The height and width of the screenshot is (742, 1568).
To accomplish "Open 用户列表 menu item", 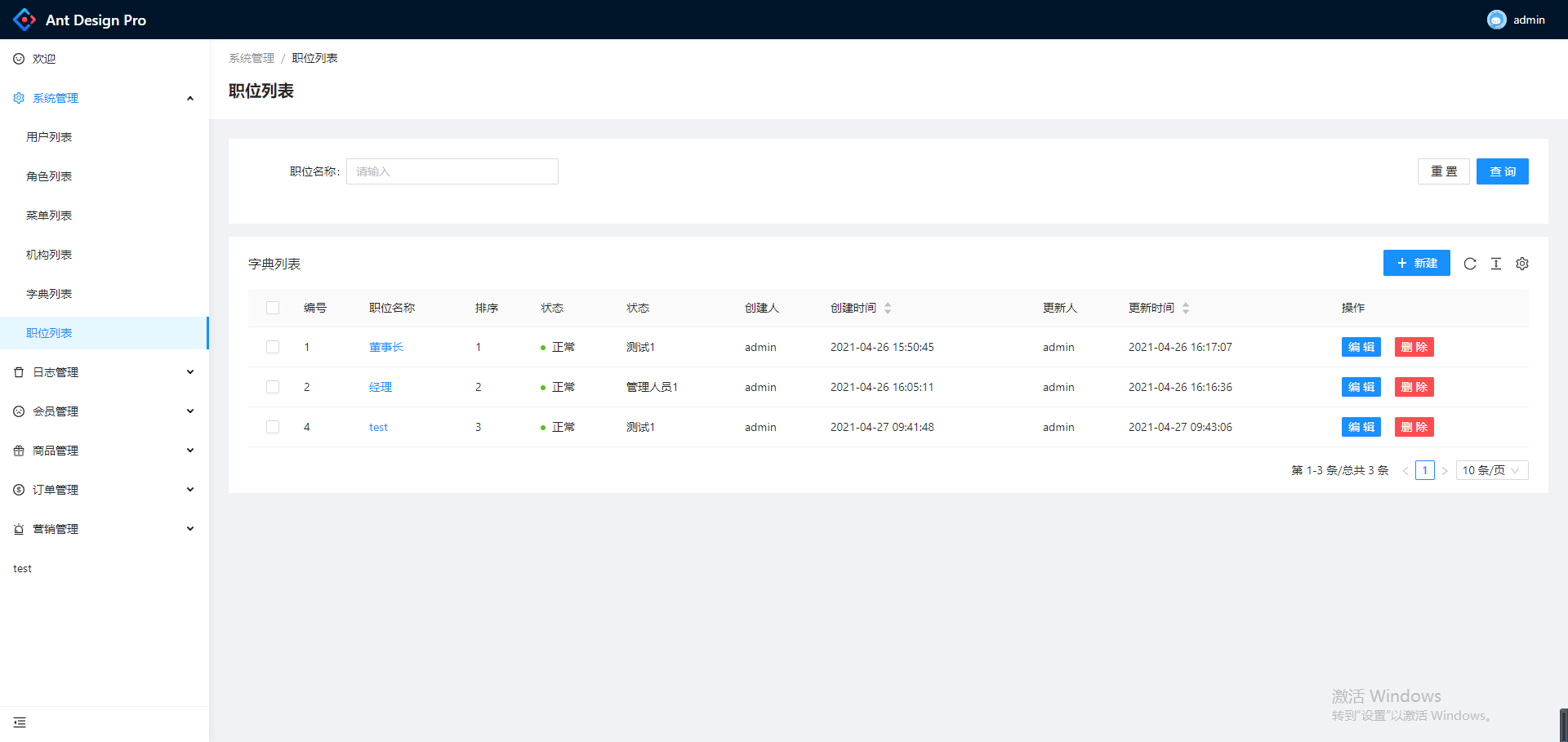I will [x=105, y=137].
